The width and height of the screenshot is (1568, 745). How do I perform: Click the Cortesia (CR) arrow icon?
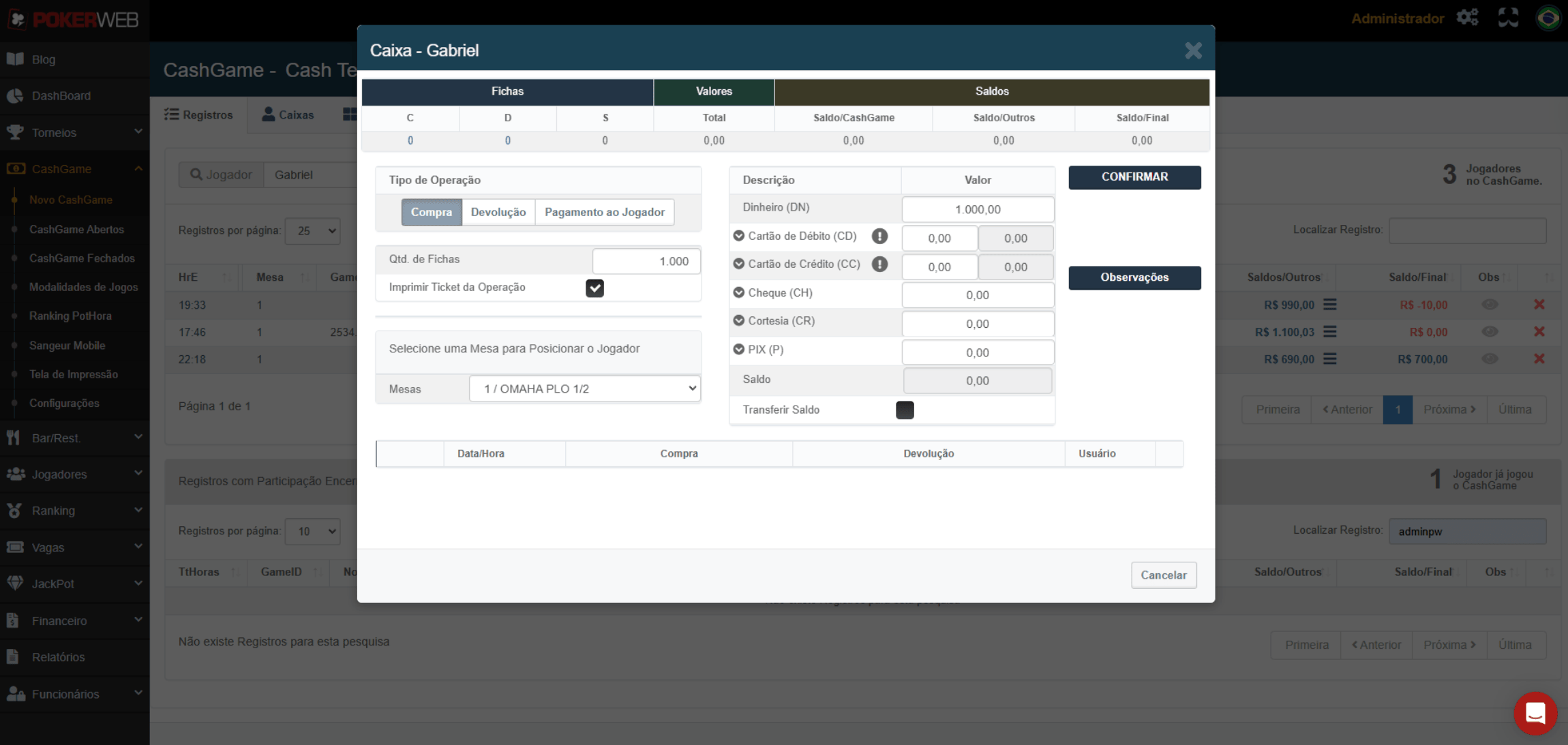coord(738,321)
